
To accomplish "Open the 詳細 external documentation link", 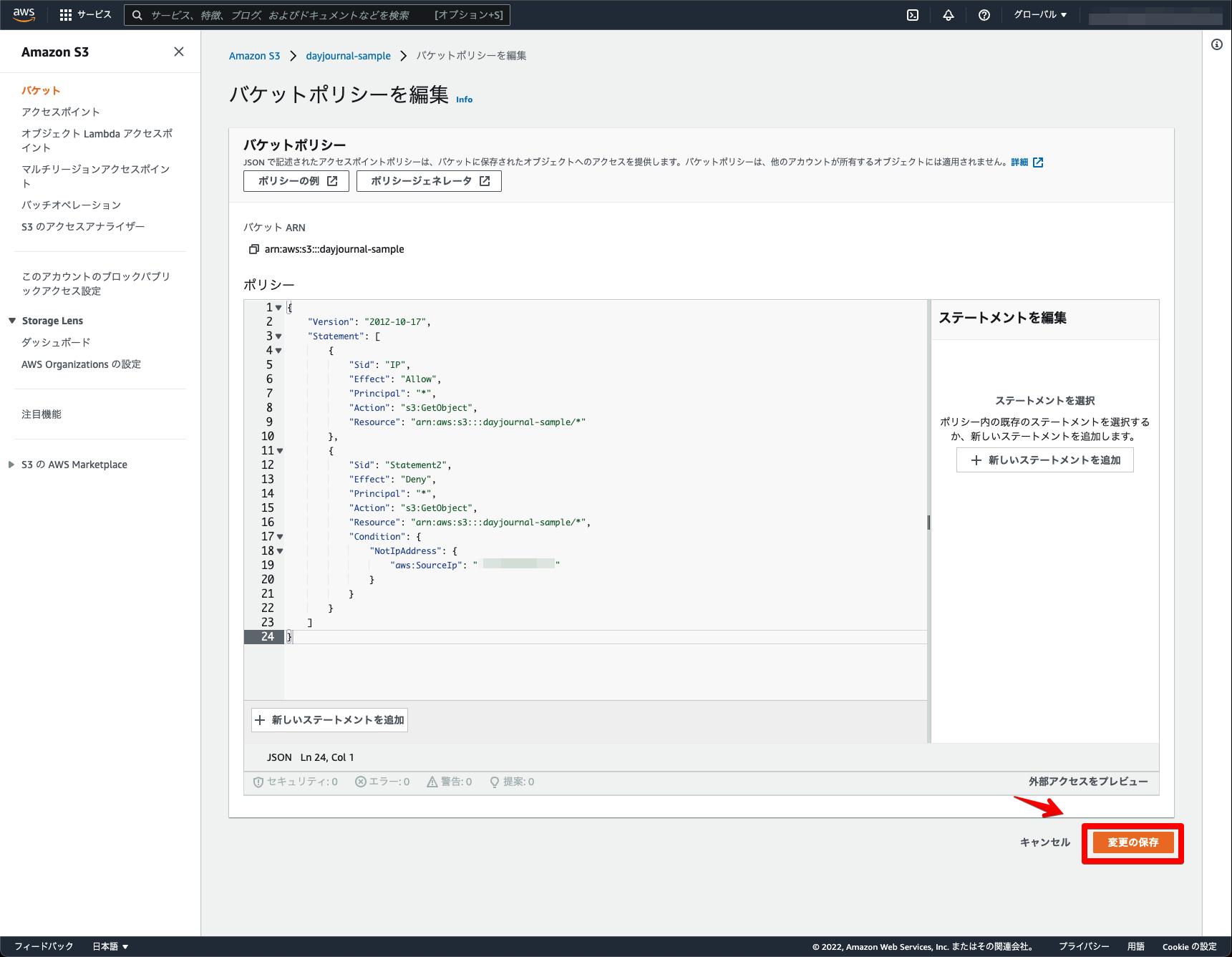I will [1027, 162].
